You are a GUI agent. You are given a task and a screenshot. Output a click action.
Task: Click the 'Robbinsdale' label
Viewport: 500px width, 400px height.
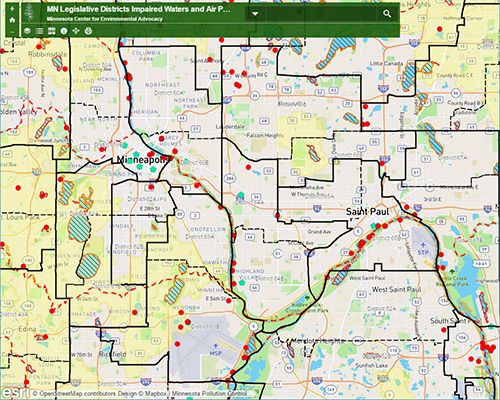[48, 54]
